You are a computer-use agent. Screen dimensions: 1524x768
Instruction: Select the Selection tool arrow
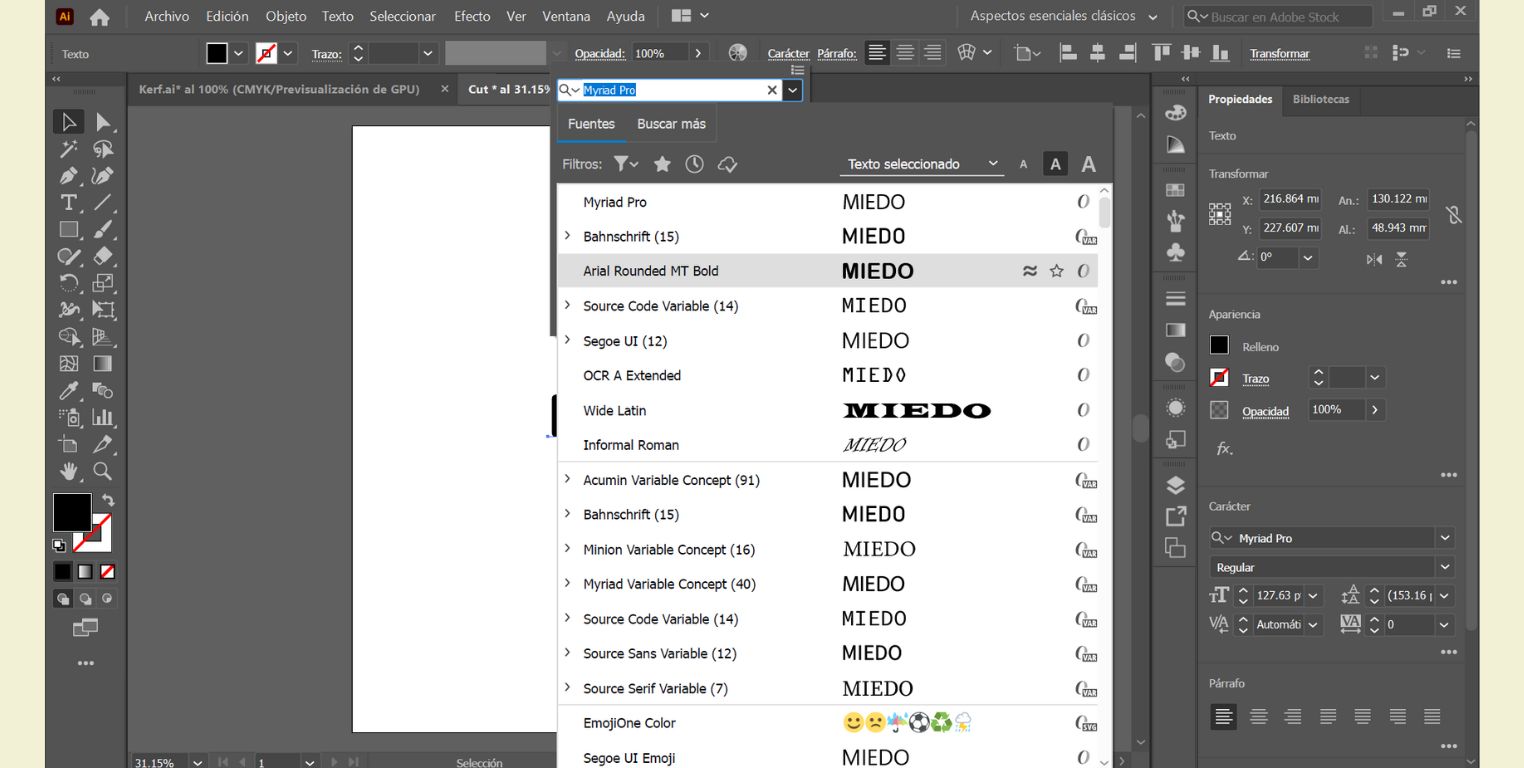68,122
